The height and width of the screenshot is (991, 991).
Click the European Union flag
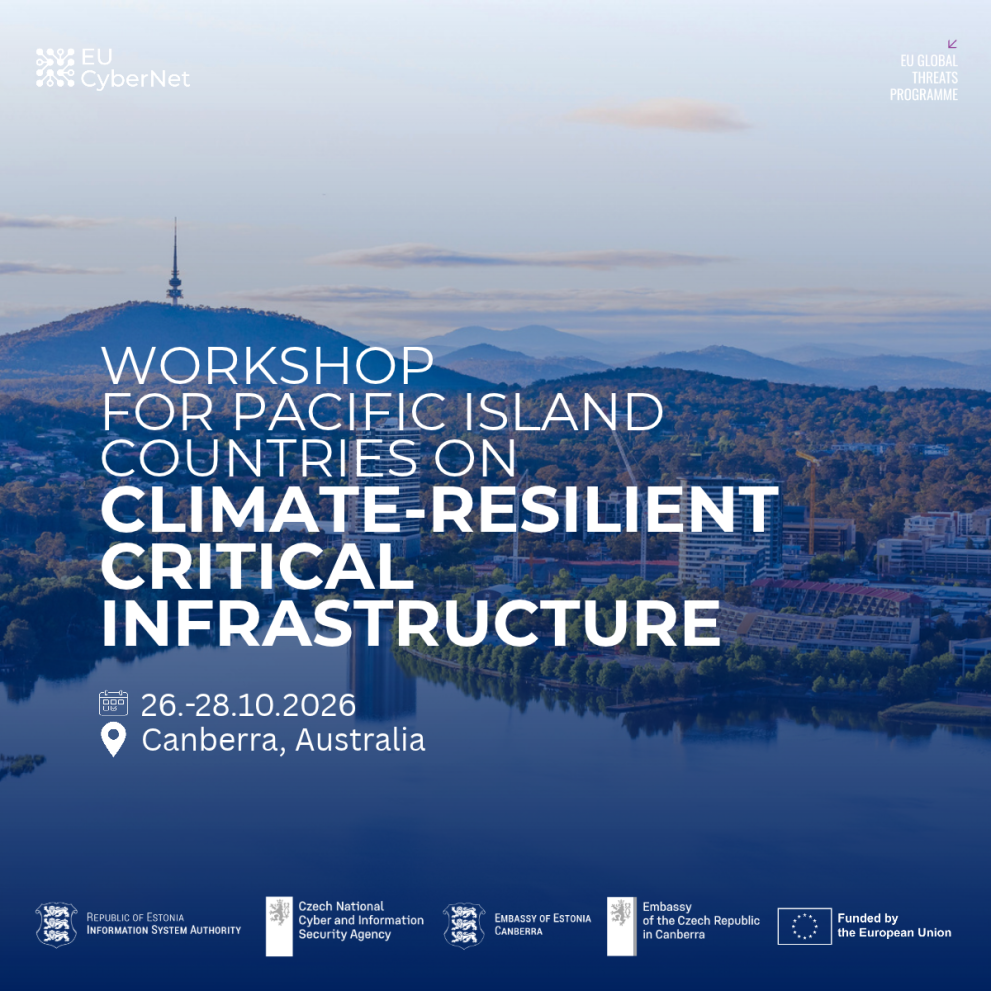pos(805,926)
